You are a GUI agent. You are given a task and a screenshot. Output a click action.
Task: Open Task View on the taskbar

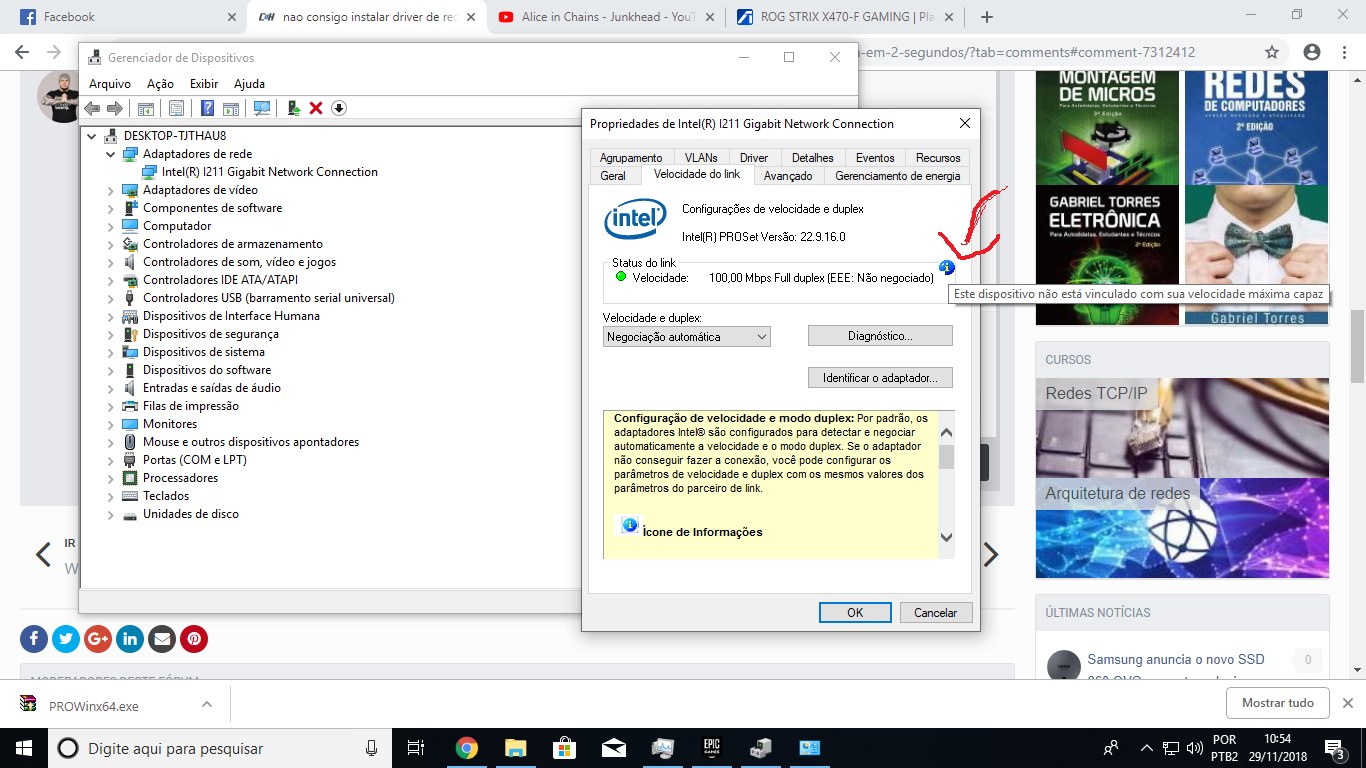(417, 747)
